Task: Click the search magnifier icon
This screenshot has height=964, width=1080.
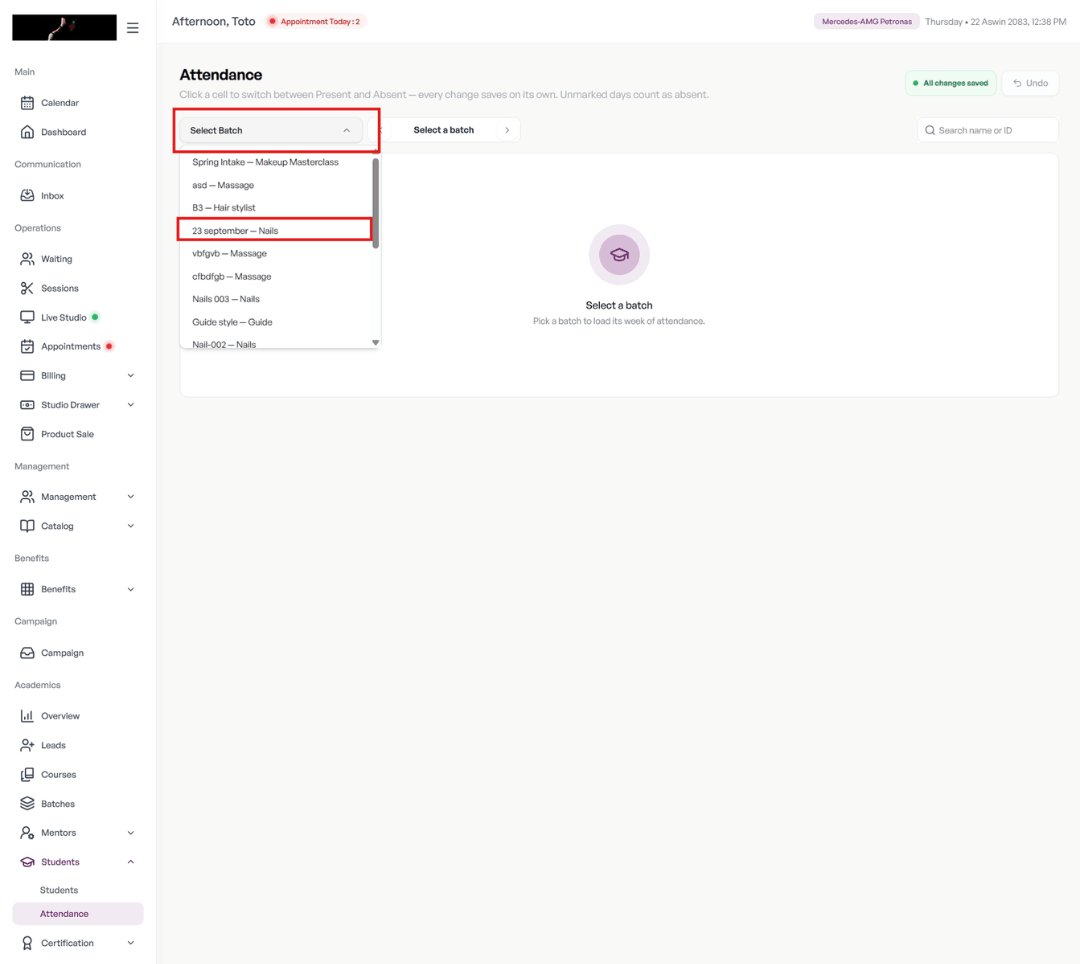Action: (x=930, y=130)
